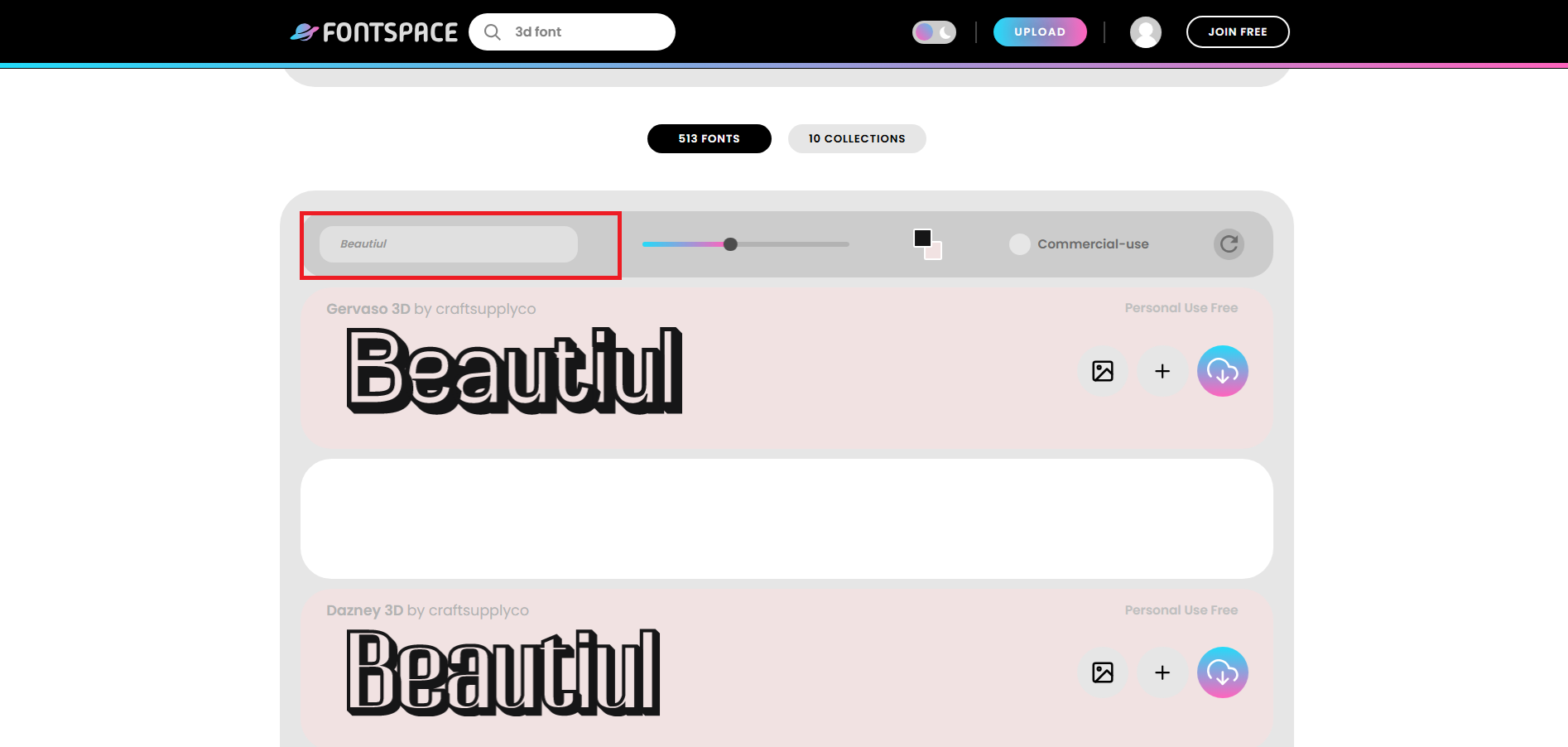Add Gervaso 3D to a collection
Screen dimensions: 1568x747
click(1162, 371)
